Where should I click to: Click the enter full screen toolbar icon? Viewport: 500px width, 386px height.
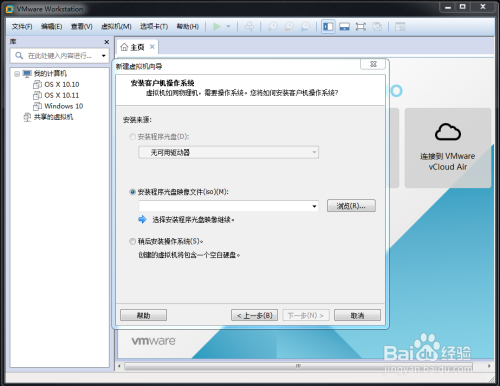pos(361,26)
